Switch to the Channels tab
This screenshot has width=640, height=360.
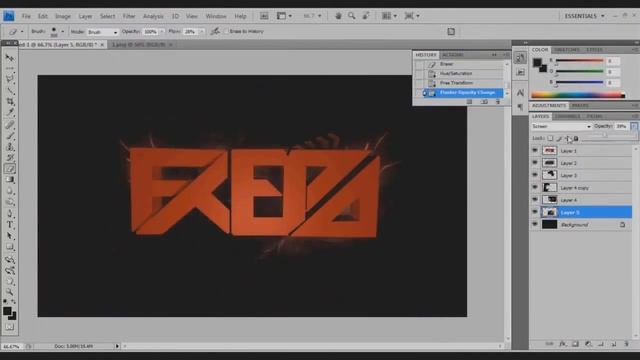(567, 117)
